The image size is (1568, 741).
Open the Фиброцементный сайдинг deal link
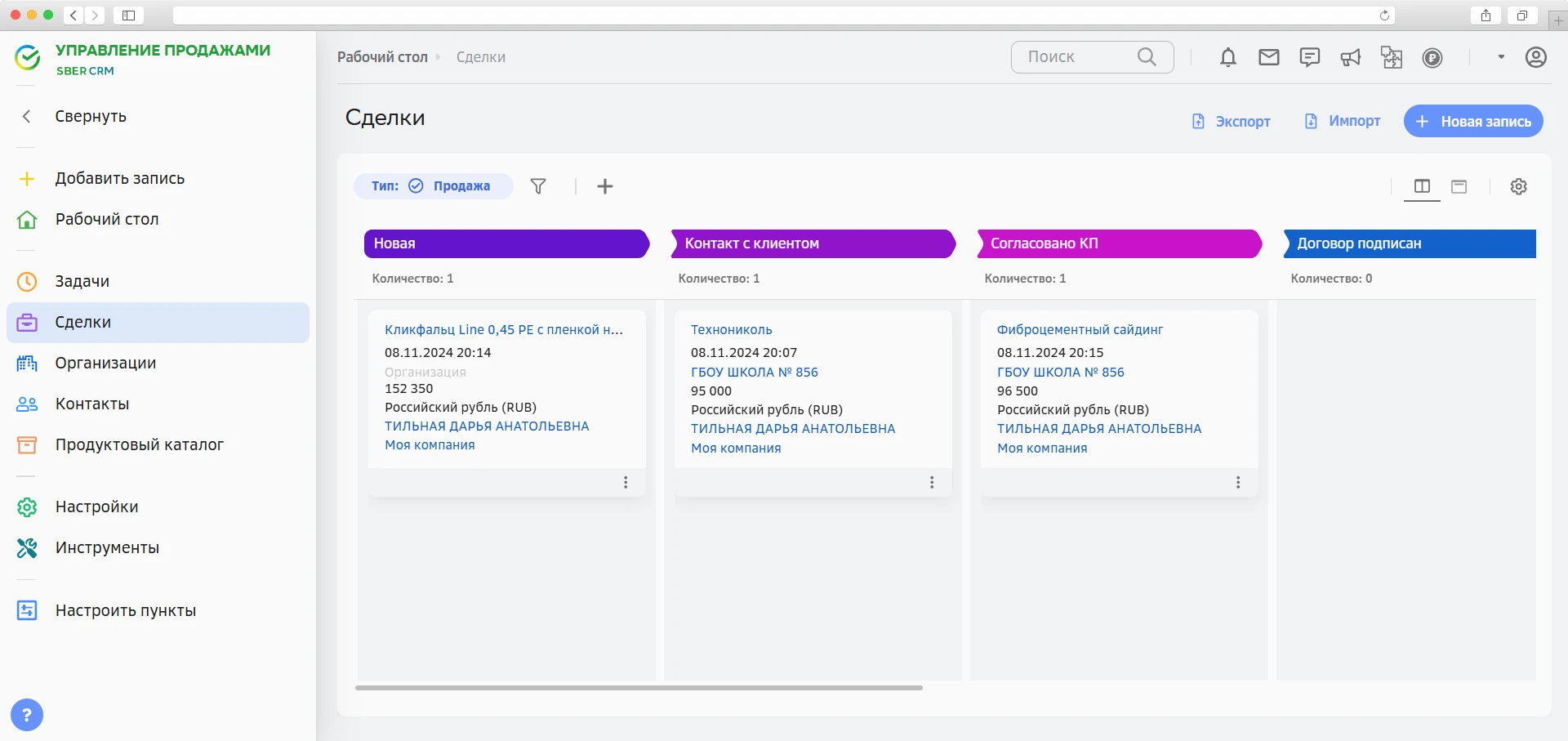tap(1080, 329)
